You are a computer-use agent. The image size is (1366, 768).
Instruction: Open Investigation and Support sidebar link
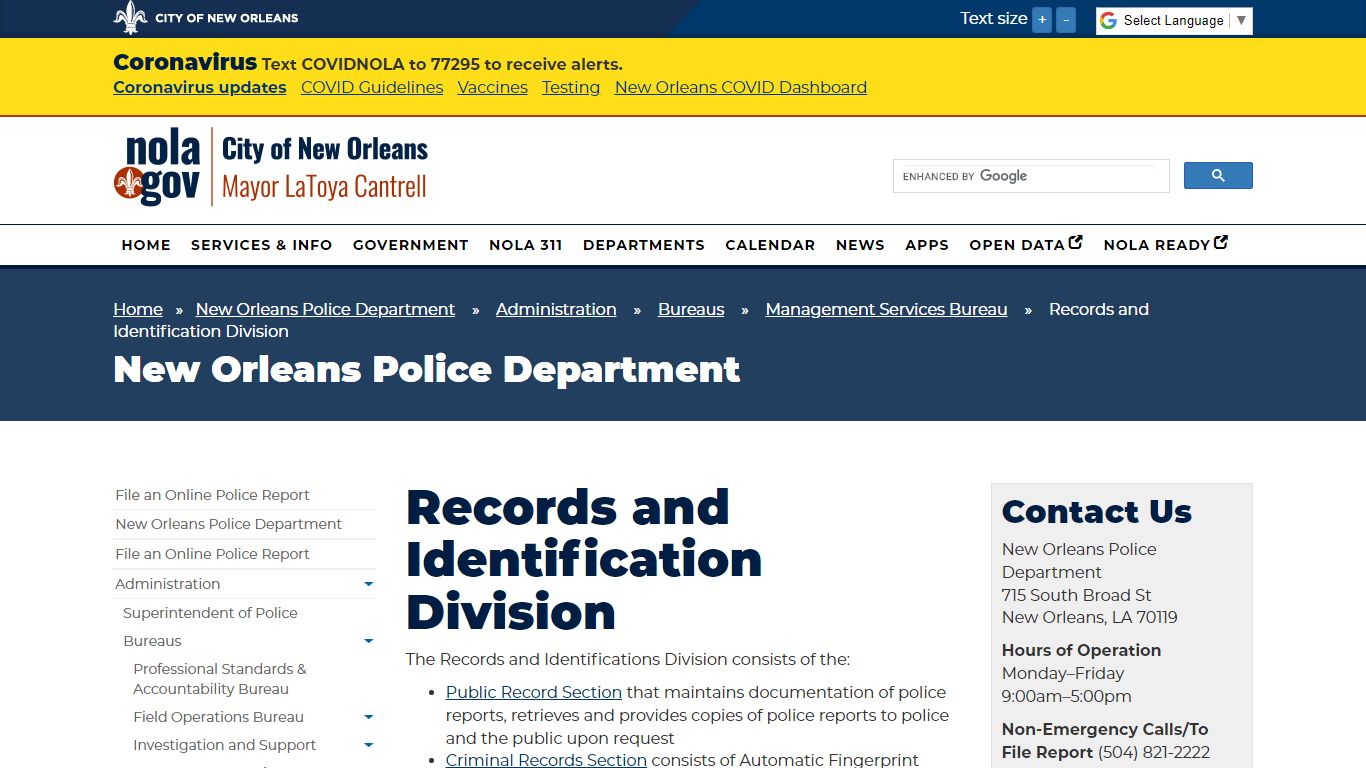(224, 745)
